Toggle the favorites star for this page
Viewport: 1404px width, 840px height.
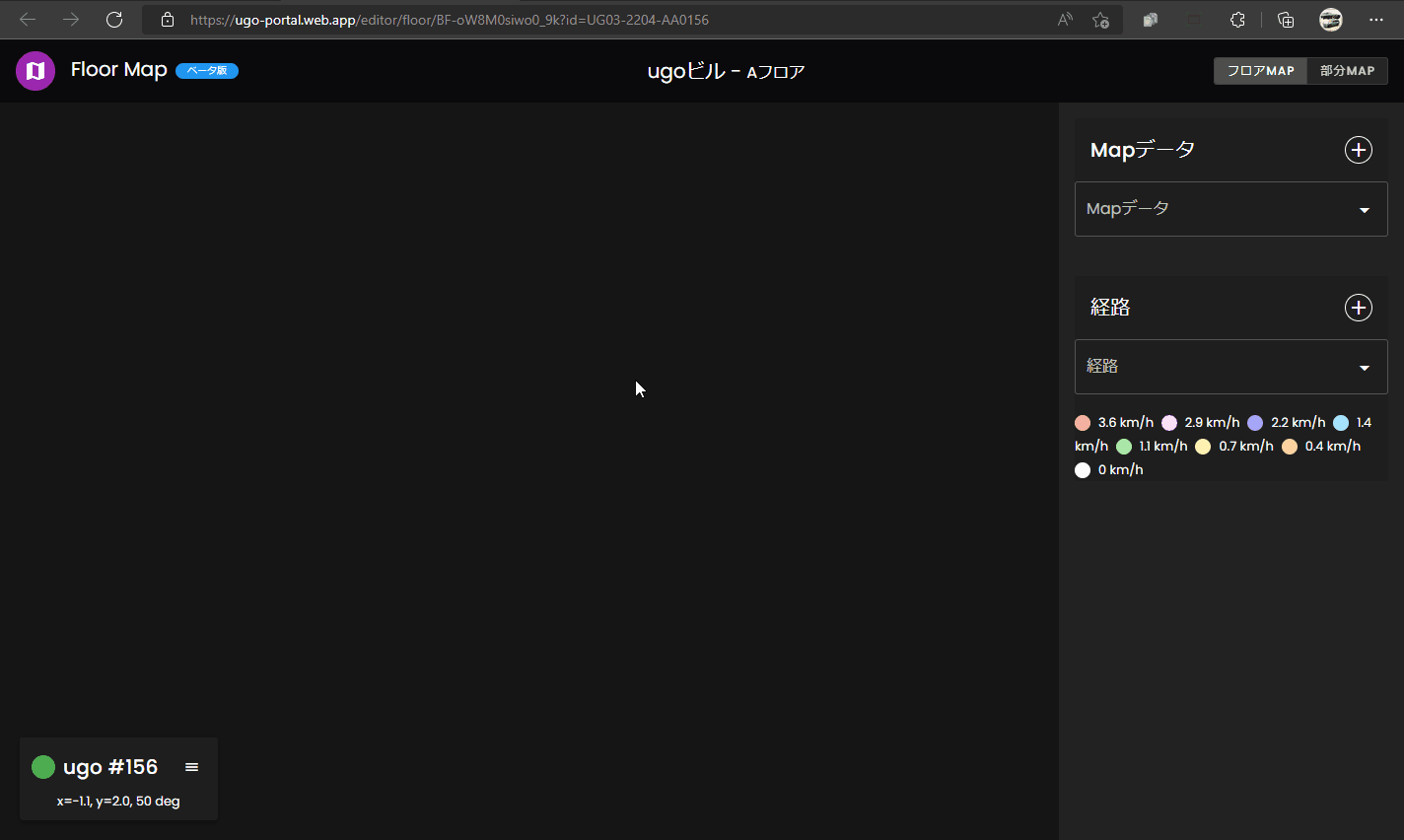point(1101,19)
